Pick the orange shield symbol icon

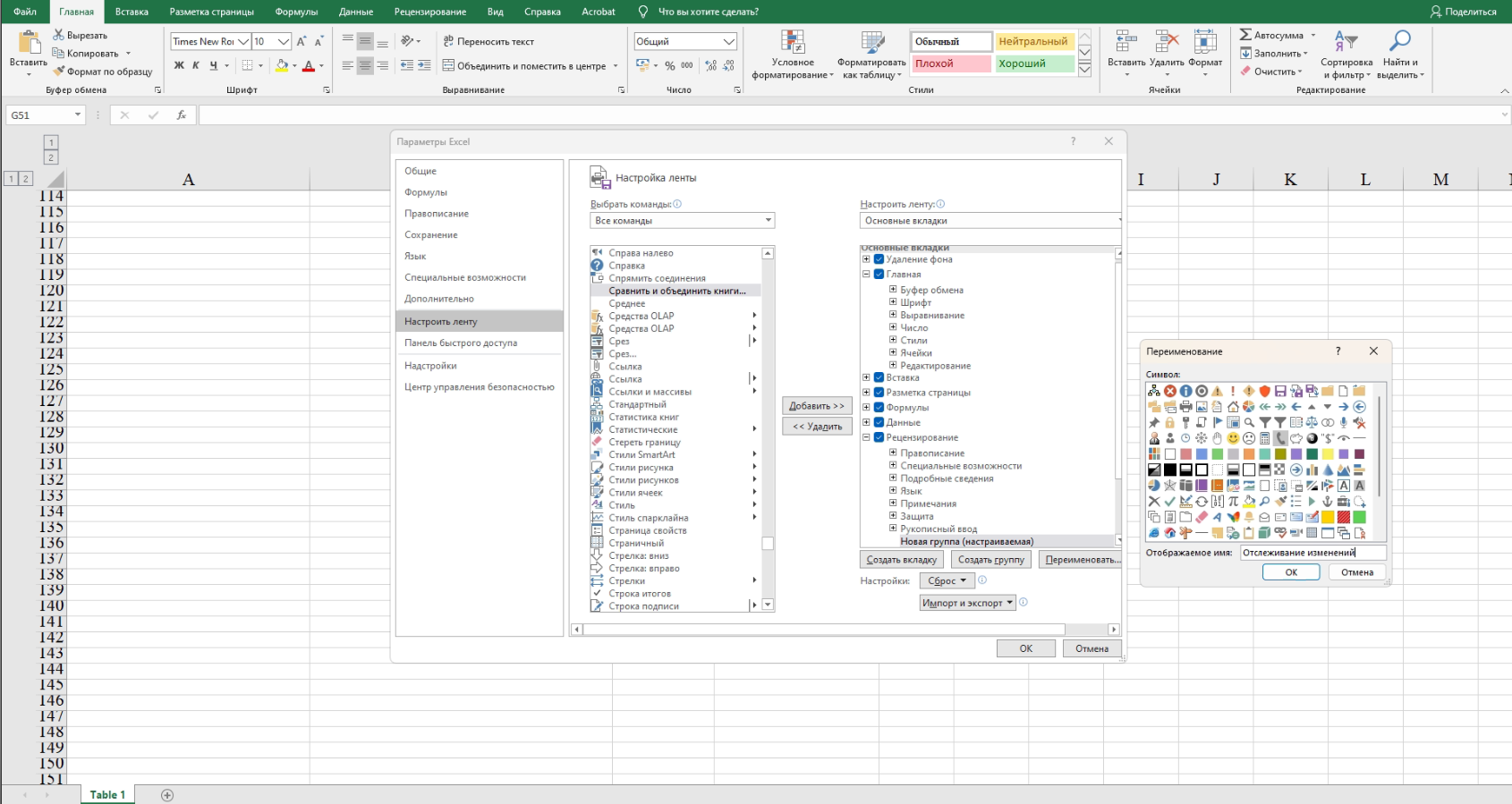coord(1264,391)
